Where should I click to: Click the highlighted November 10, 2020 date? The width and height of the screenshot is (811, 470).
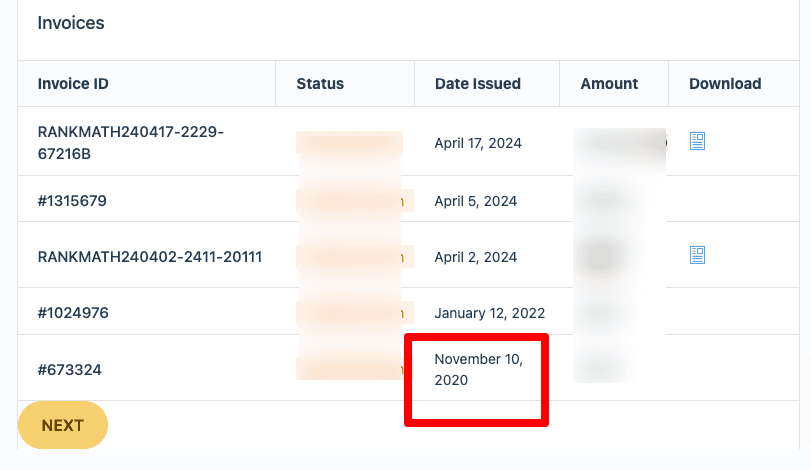click(478, 369)
